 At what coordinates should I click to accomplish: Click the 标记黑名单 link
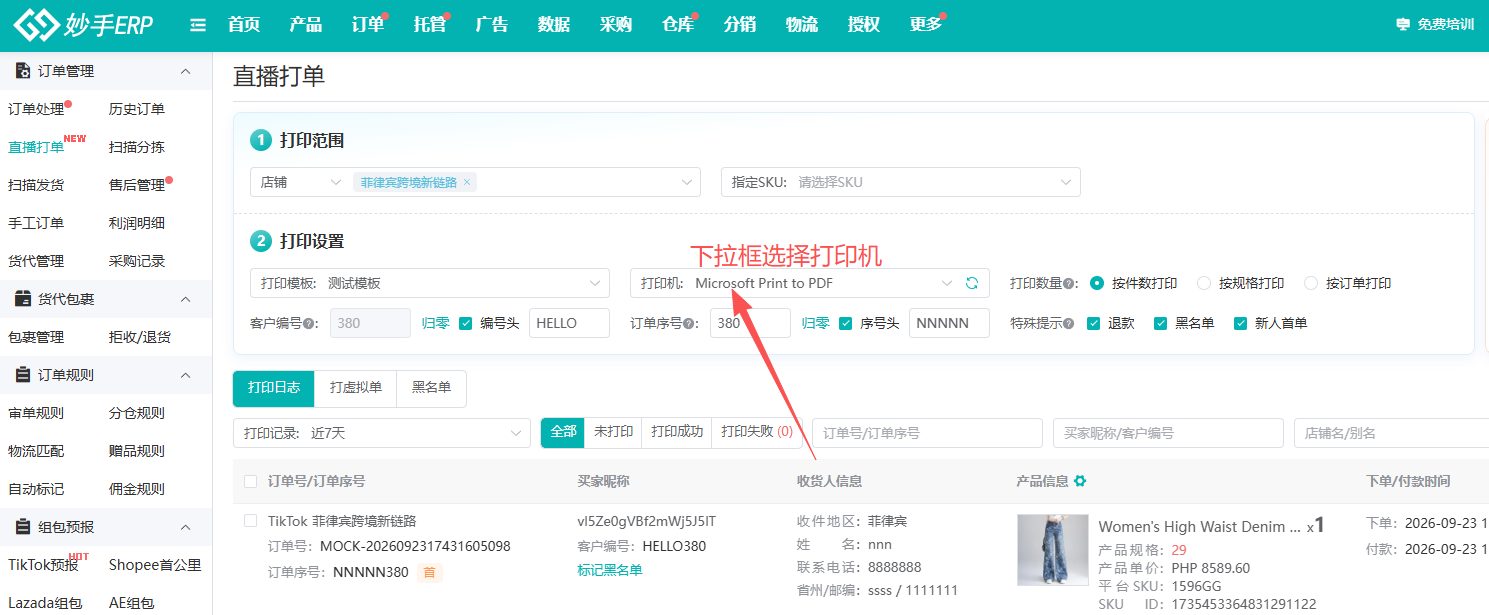(610, 570)
